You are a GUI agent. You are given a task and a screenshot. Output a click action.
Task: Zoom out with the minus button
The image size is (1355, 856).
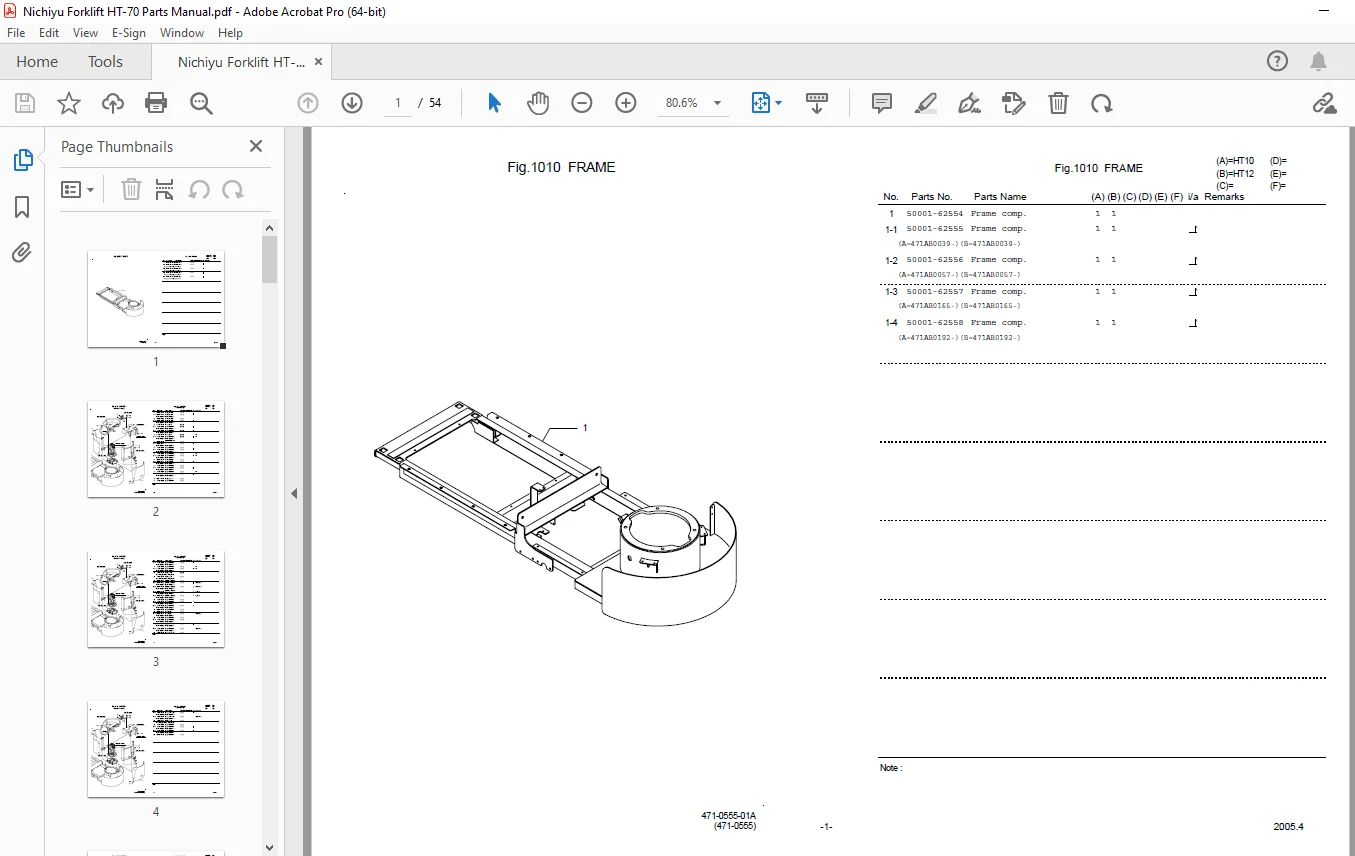click(582, 103)
